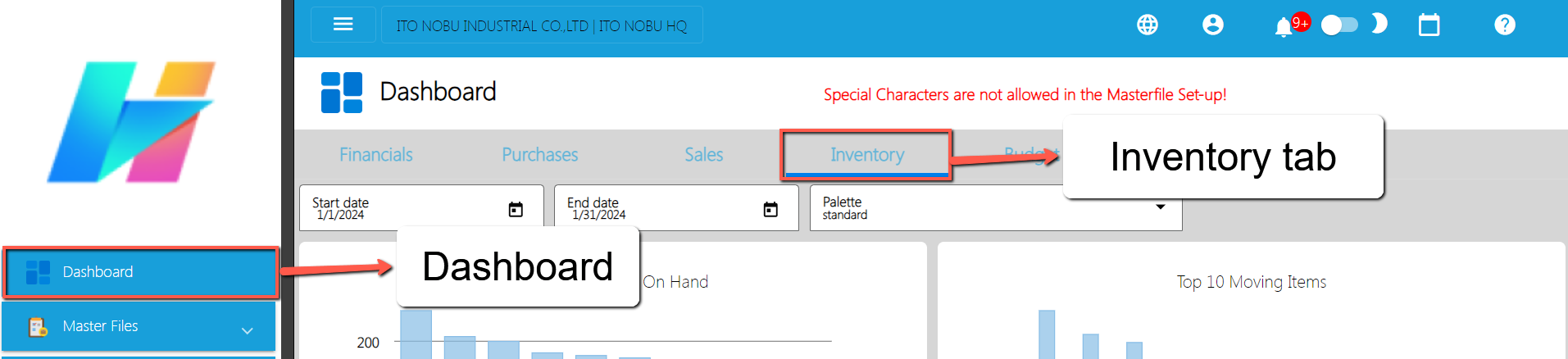Click the End date input field
The width and height of the screenshot is (1568, 359).
click(x=676, y=208)
